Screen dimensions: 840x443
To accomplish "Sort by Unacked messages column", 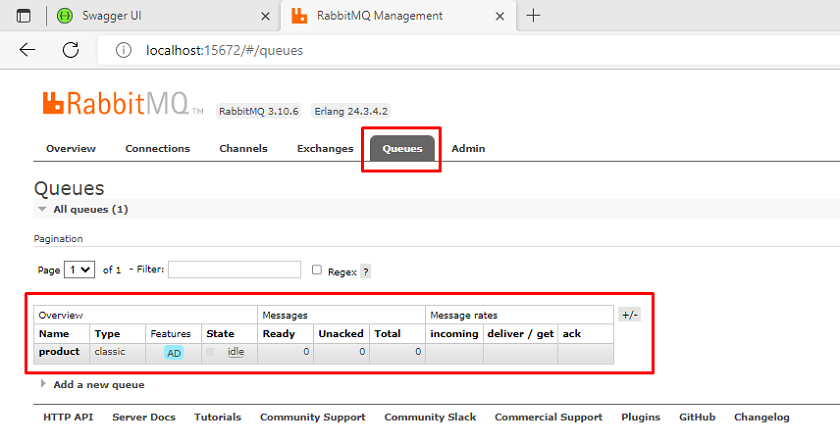I will [x=341, y=333].
